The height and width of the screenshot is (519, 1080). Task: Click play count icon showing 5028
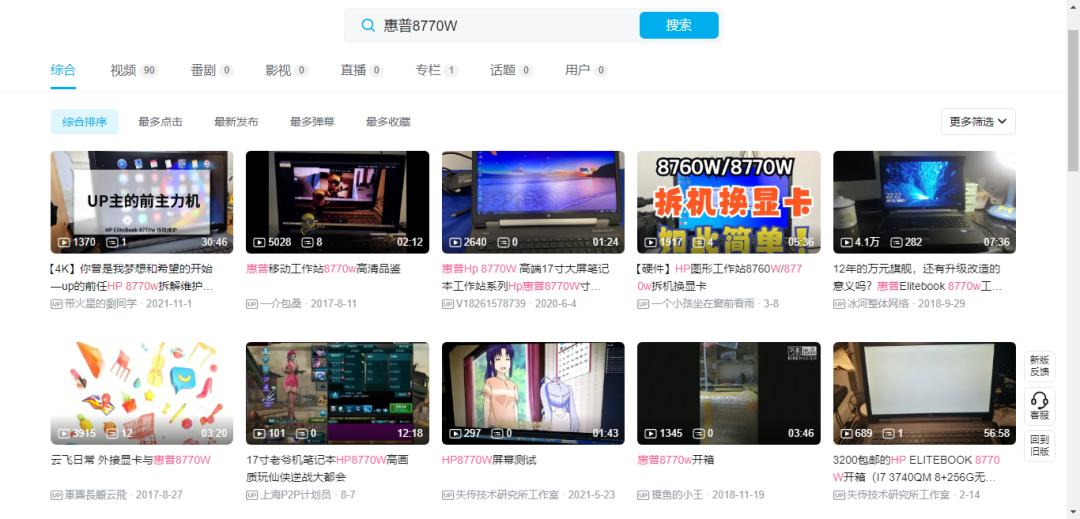point(260,242)
